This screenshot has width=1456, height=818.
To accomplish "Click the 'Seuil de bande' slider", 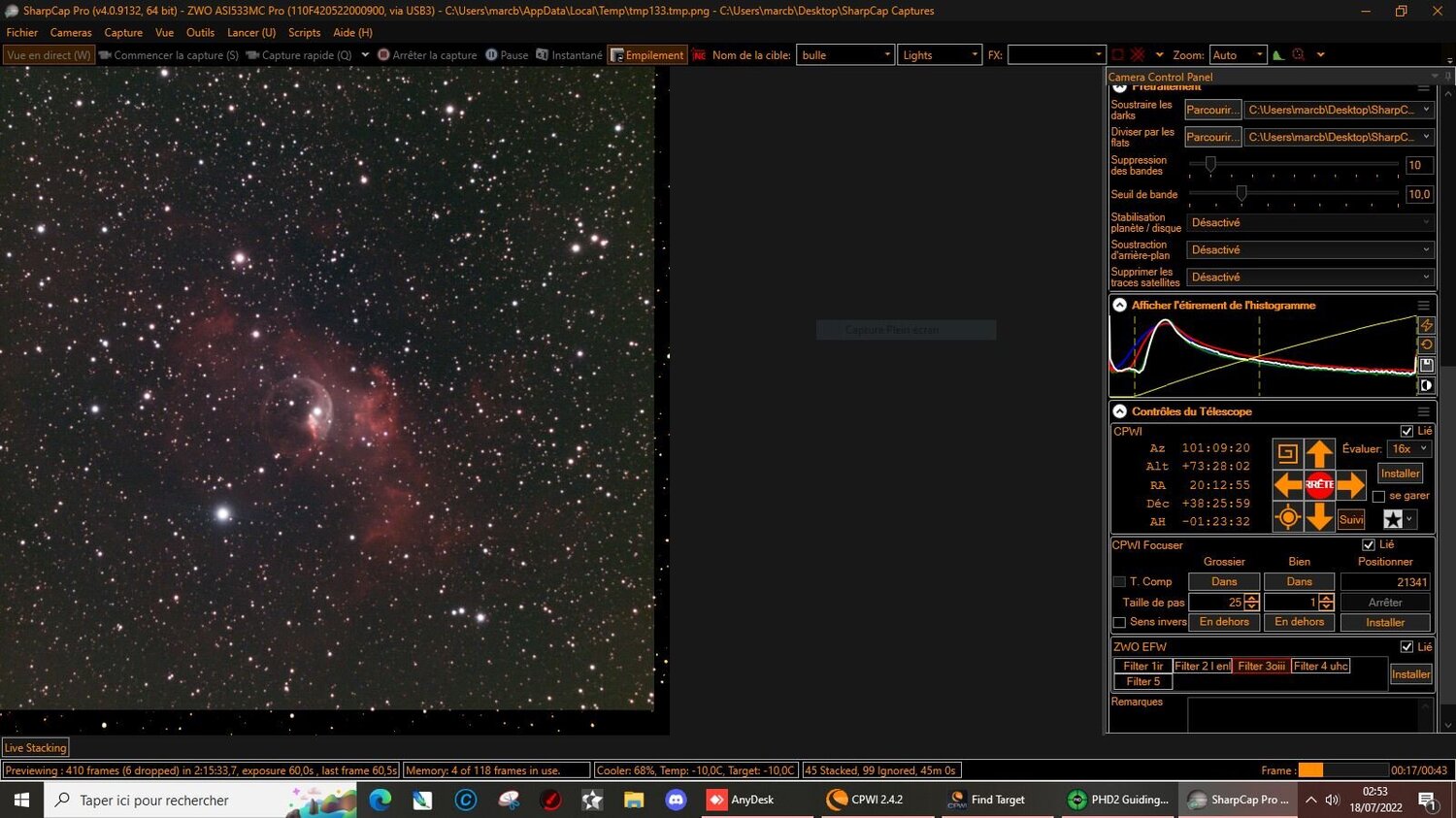I will pyautogui.click(x=1294, y=194).
